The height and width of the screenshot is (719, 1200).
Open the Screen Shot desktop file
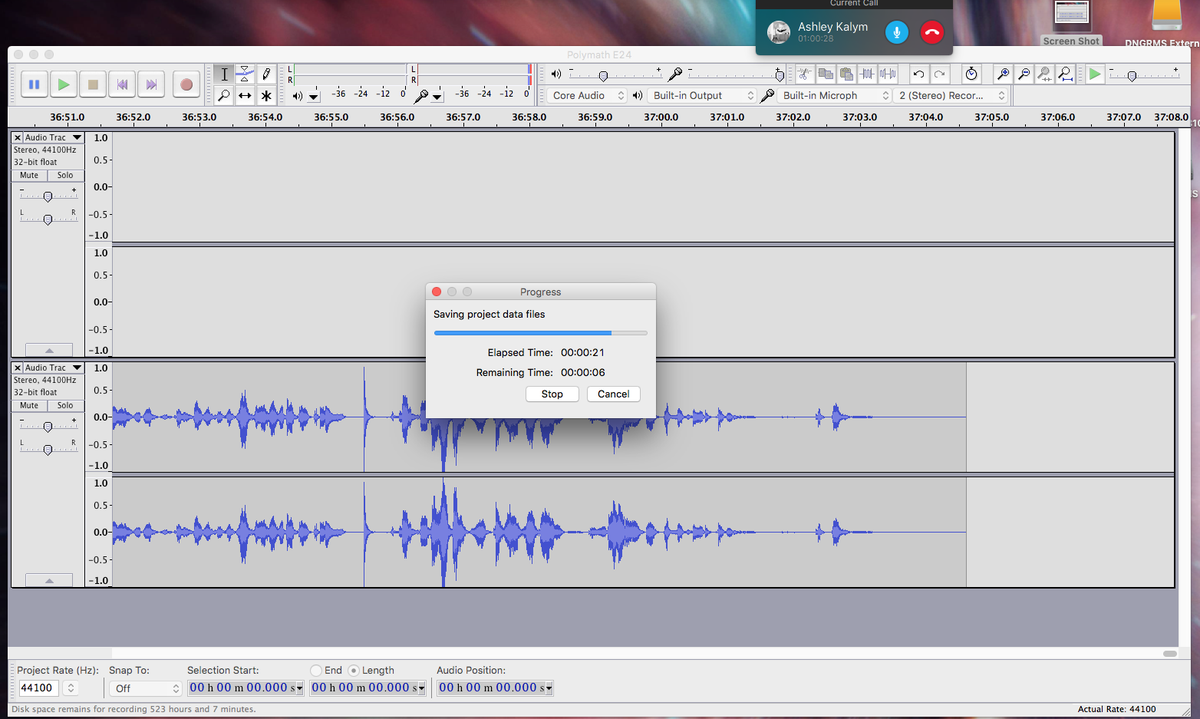coord(1071,23)
